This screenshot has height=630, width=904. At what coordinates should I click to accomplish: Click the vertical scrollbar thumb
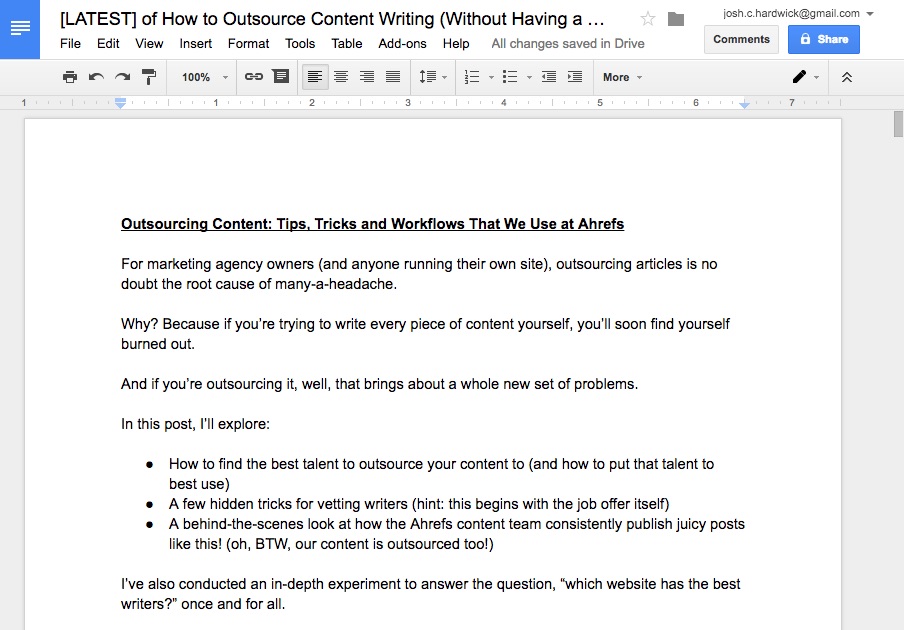[x=898, y=124]
